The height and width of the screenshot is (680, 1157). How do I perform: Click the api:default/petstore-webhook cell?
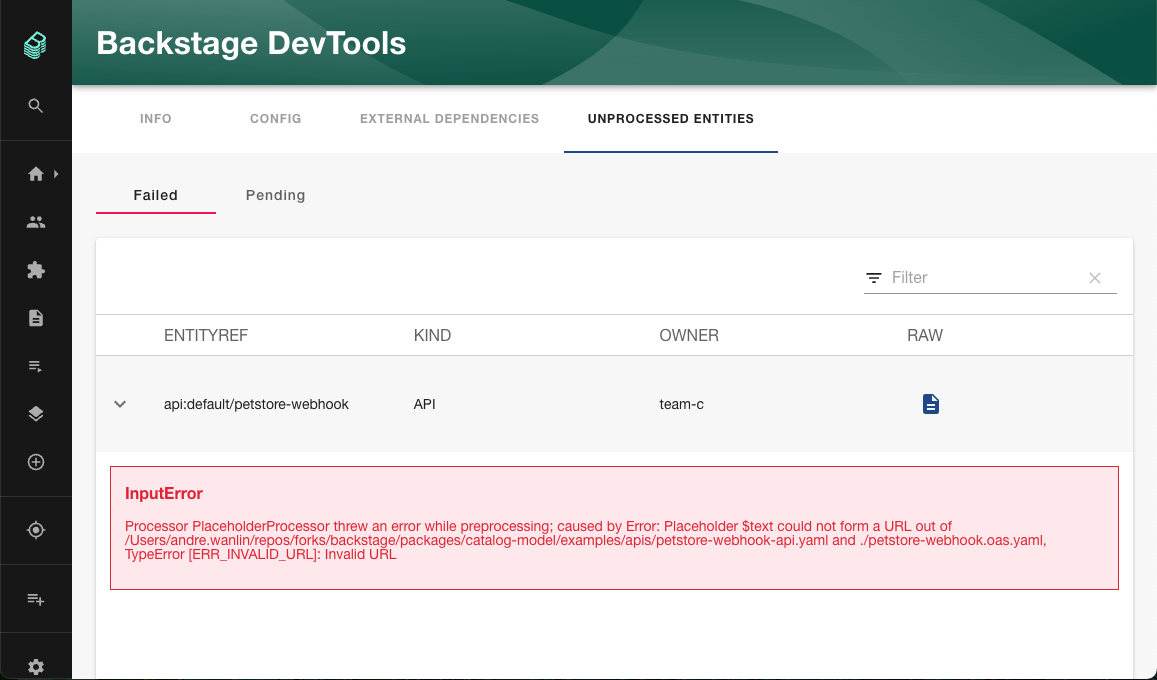coord(256,404)
